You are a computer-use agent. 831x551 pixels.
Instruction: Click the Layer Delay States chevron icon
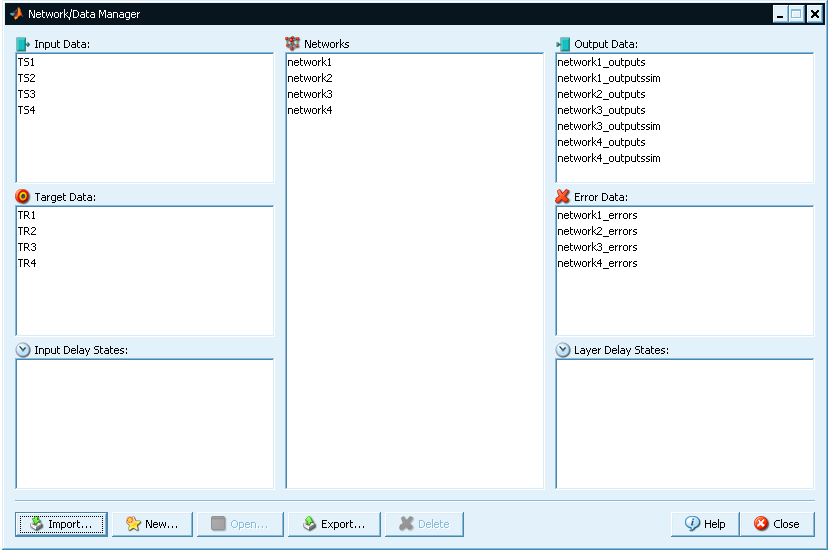tap(563, 350)
